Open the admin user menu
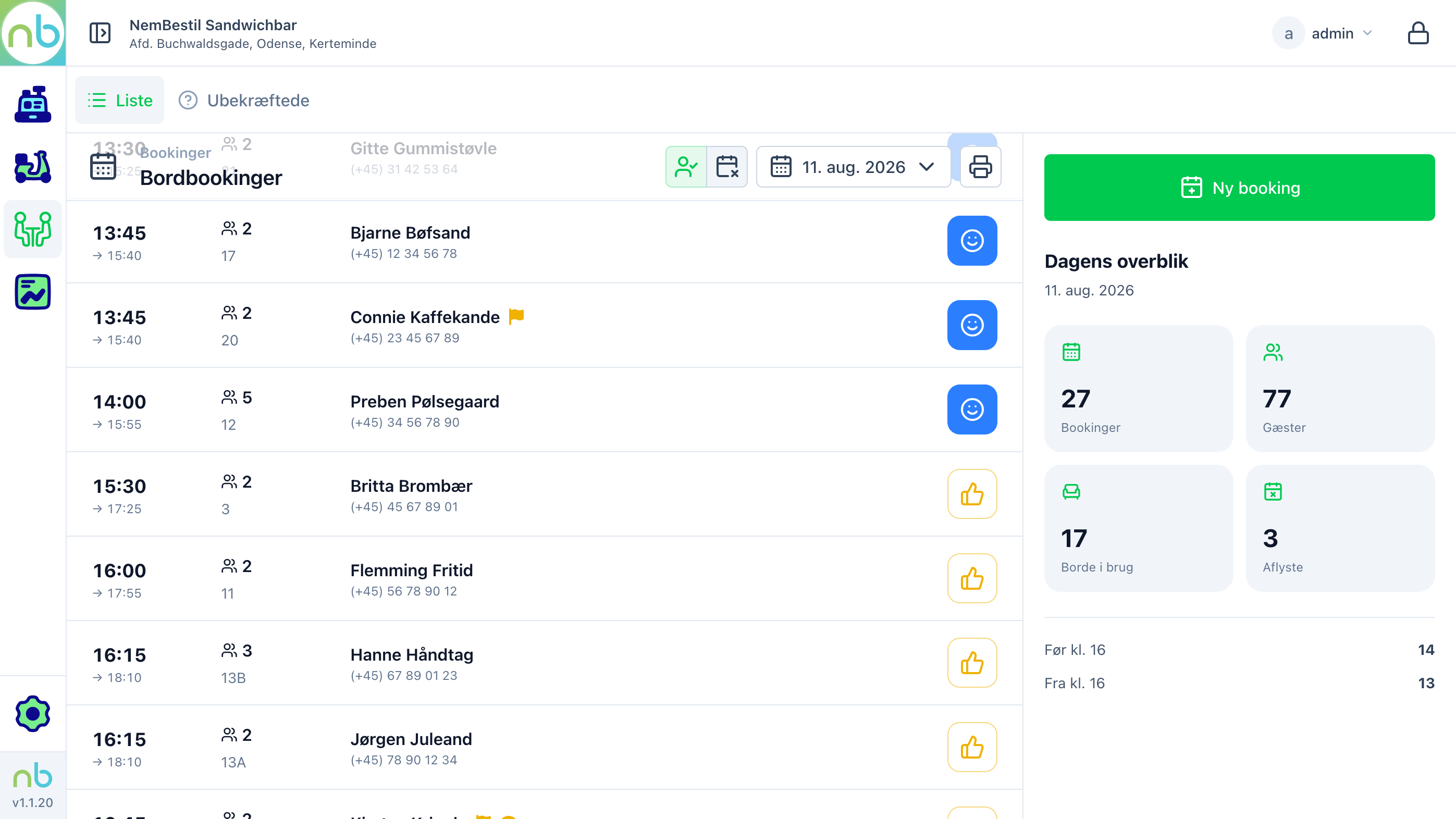Image resolution: width=1456 pixels, height=819 pixels. click(1323, 33)
